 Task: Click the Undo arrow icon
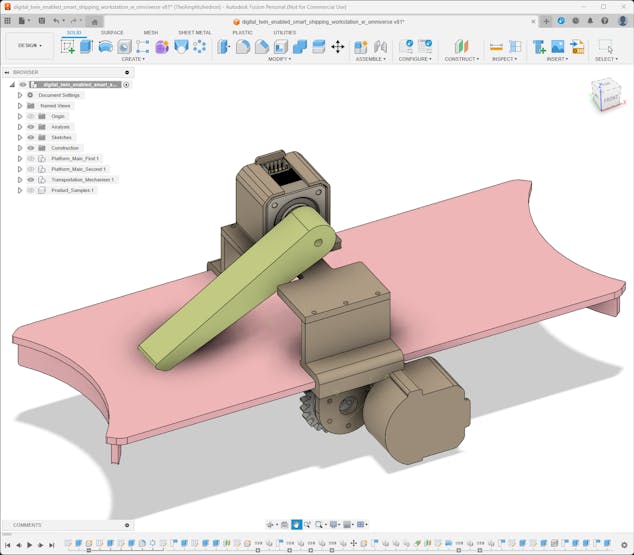pyautogui.click(x=56, y=20)
